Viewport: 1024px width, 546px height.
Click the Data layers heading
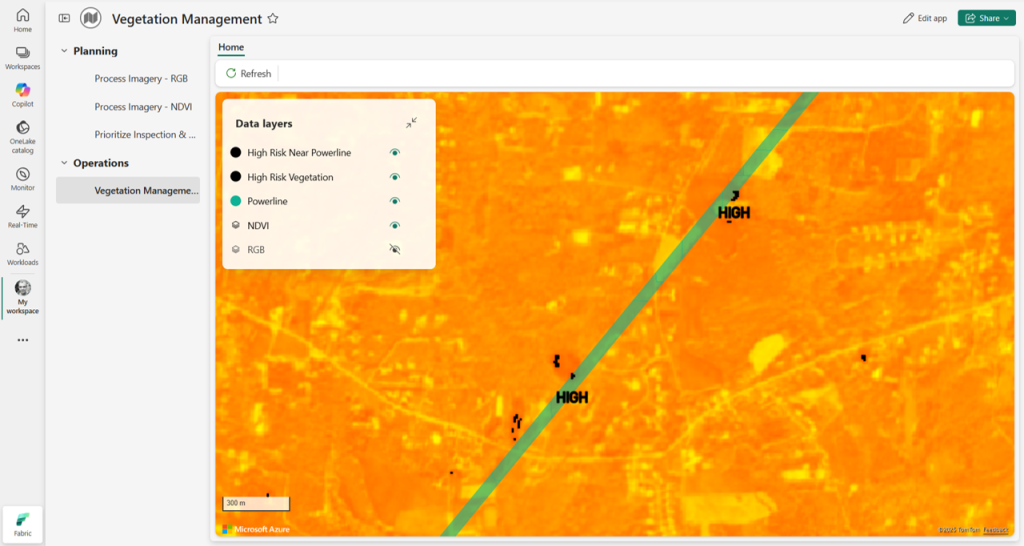pyautogui.click(x=264, y=123)
